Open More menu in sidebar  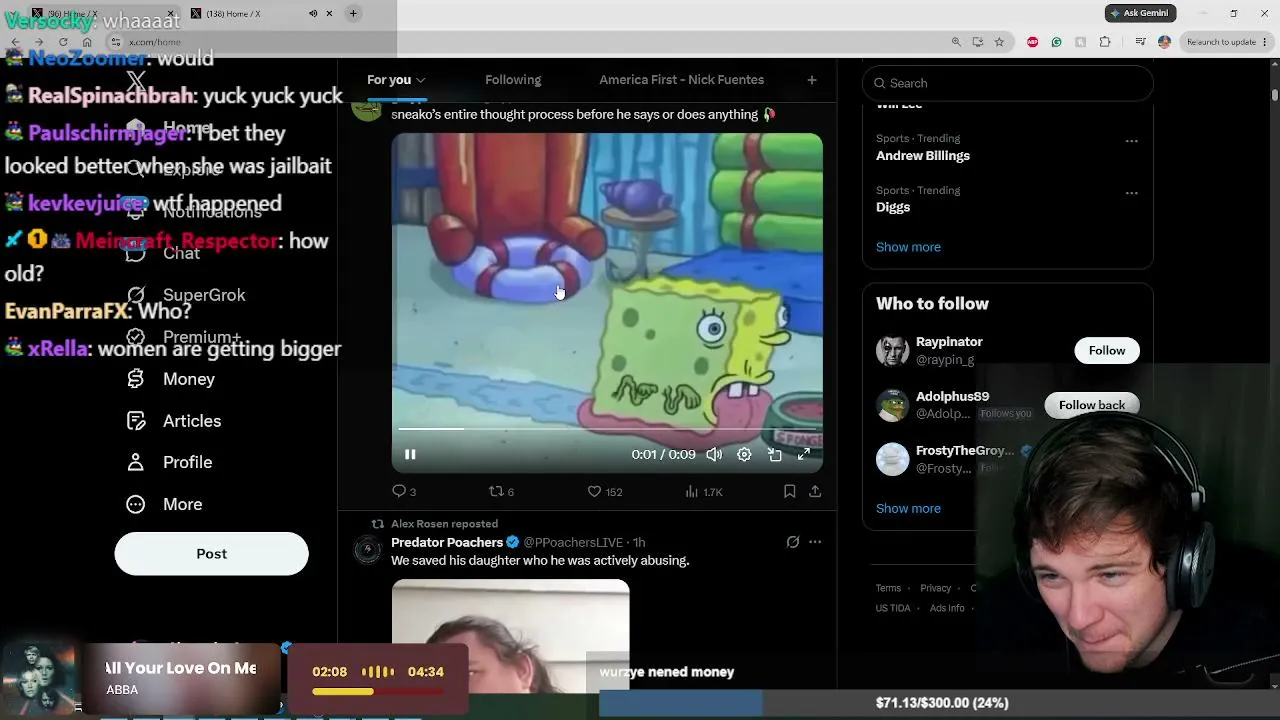[x=165, y=504]
